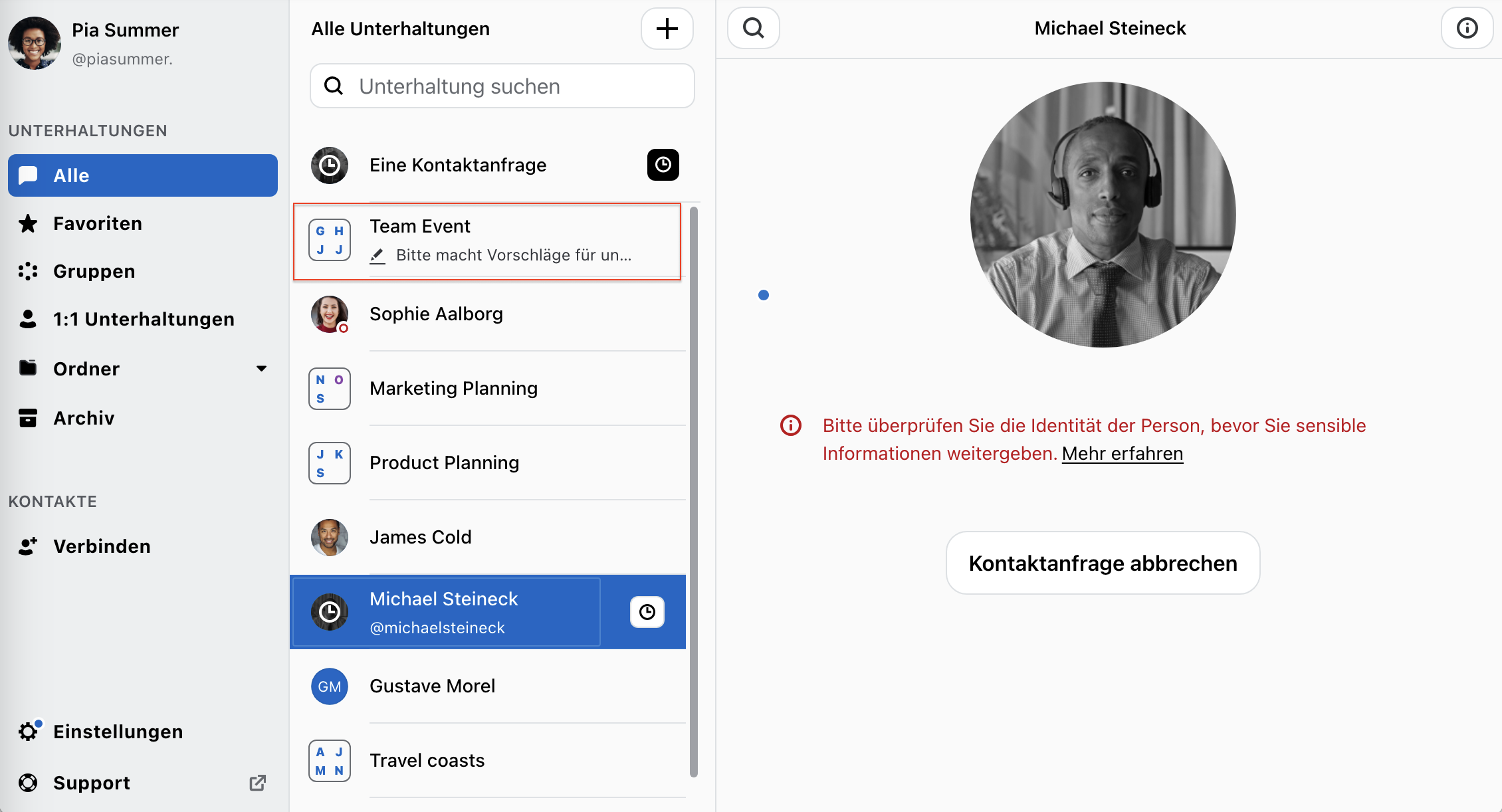Viewport: 1502px width, 812px height.
Task: Open the Gruppen section
Action: (x=143, y=271)
